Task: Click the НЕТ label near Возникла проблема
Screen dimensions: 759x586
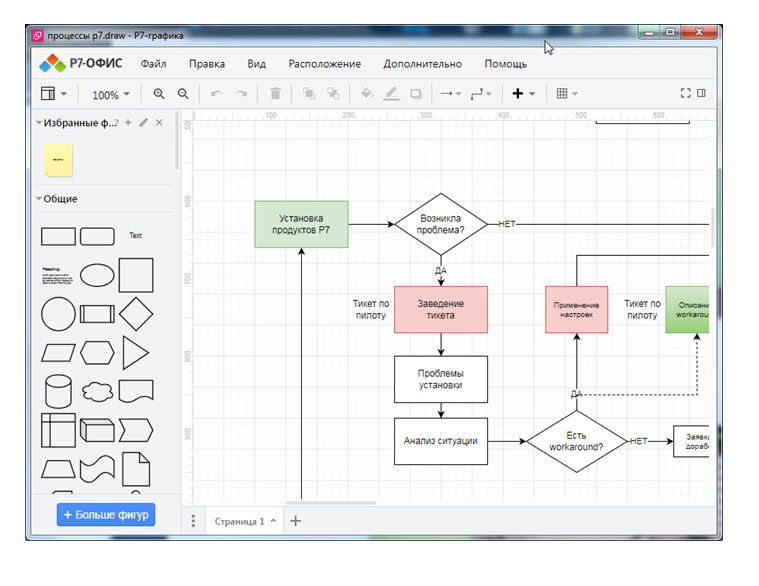Action: coord(507,224)
